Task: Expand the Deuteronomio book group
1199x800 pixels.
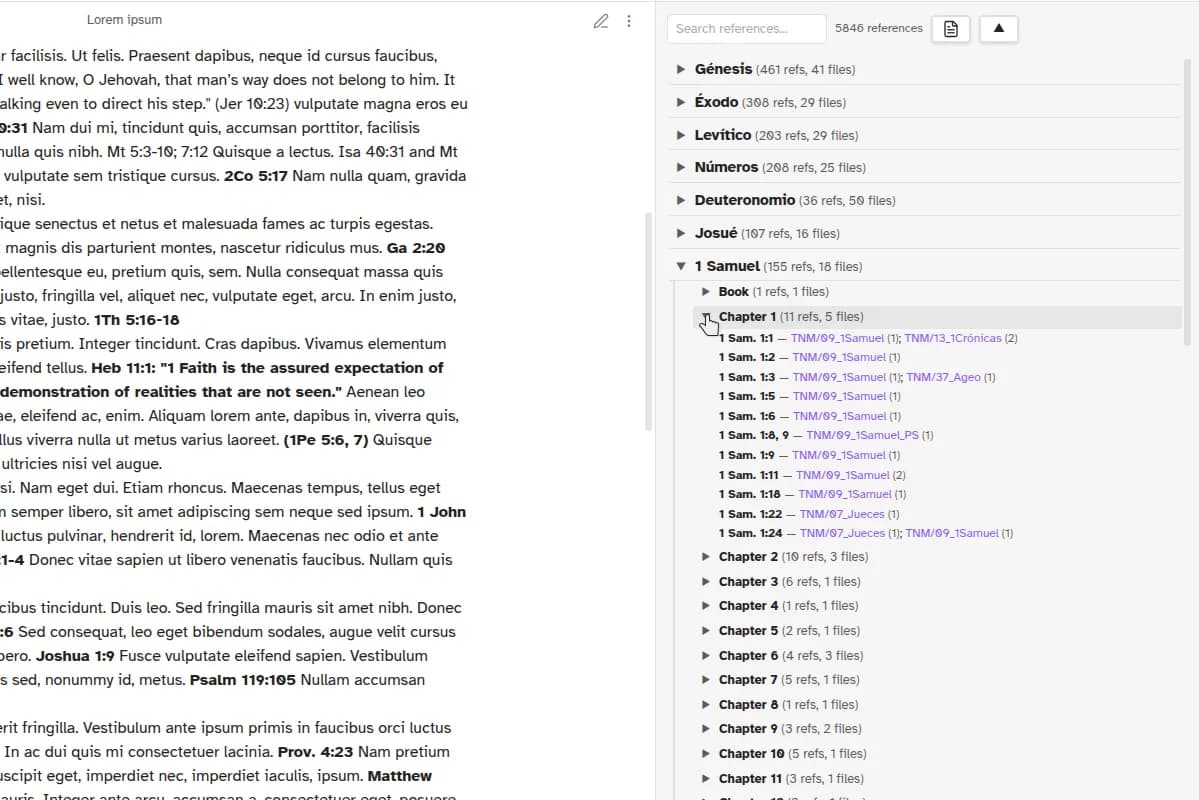Action: [681, 200]
